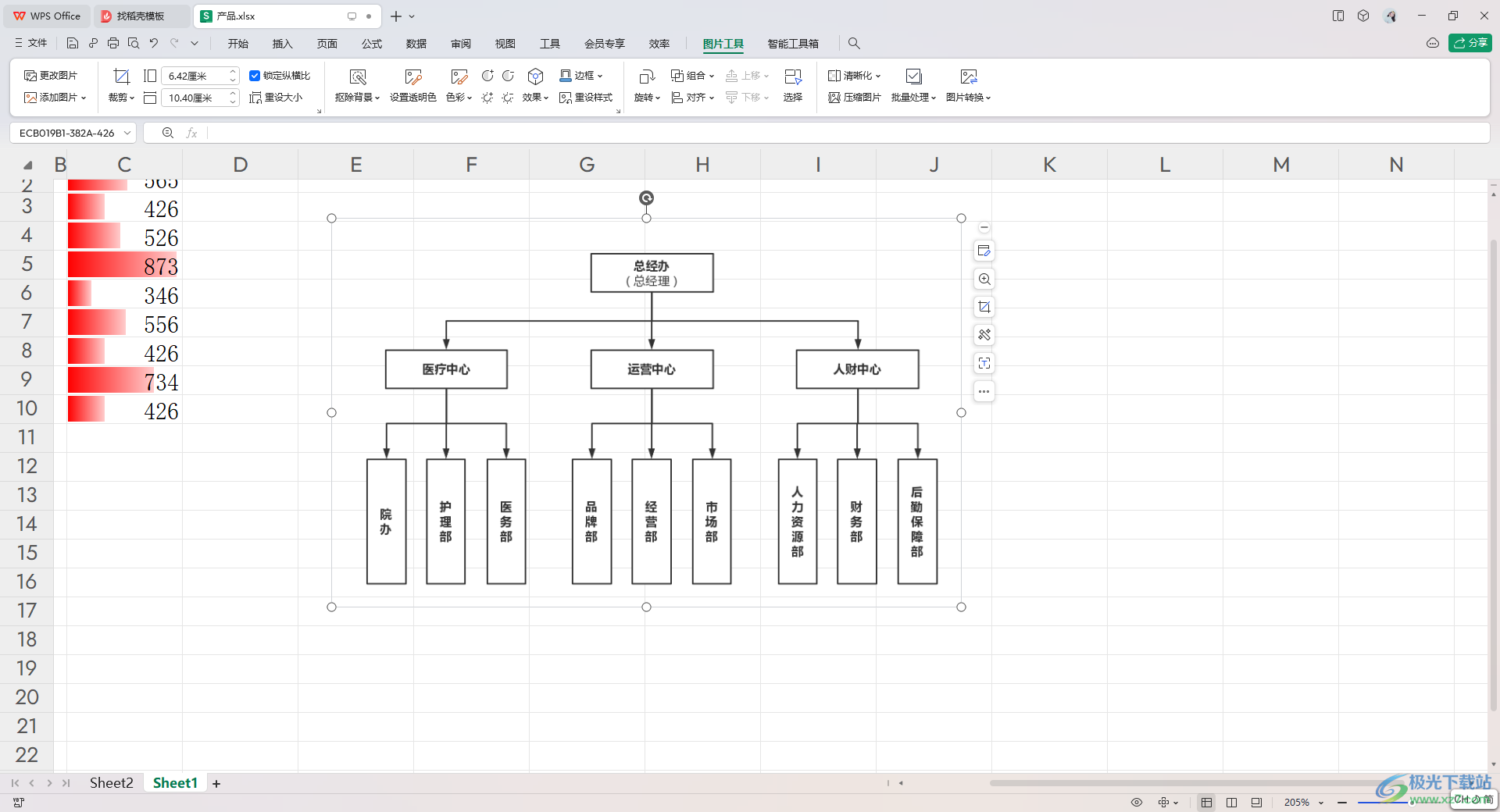The width and height of the screenshot is (1500, 812).
Task: Click the 选择 selection pane icon
Action: (x=793, y=77)
